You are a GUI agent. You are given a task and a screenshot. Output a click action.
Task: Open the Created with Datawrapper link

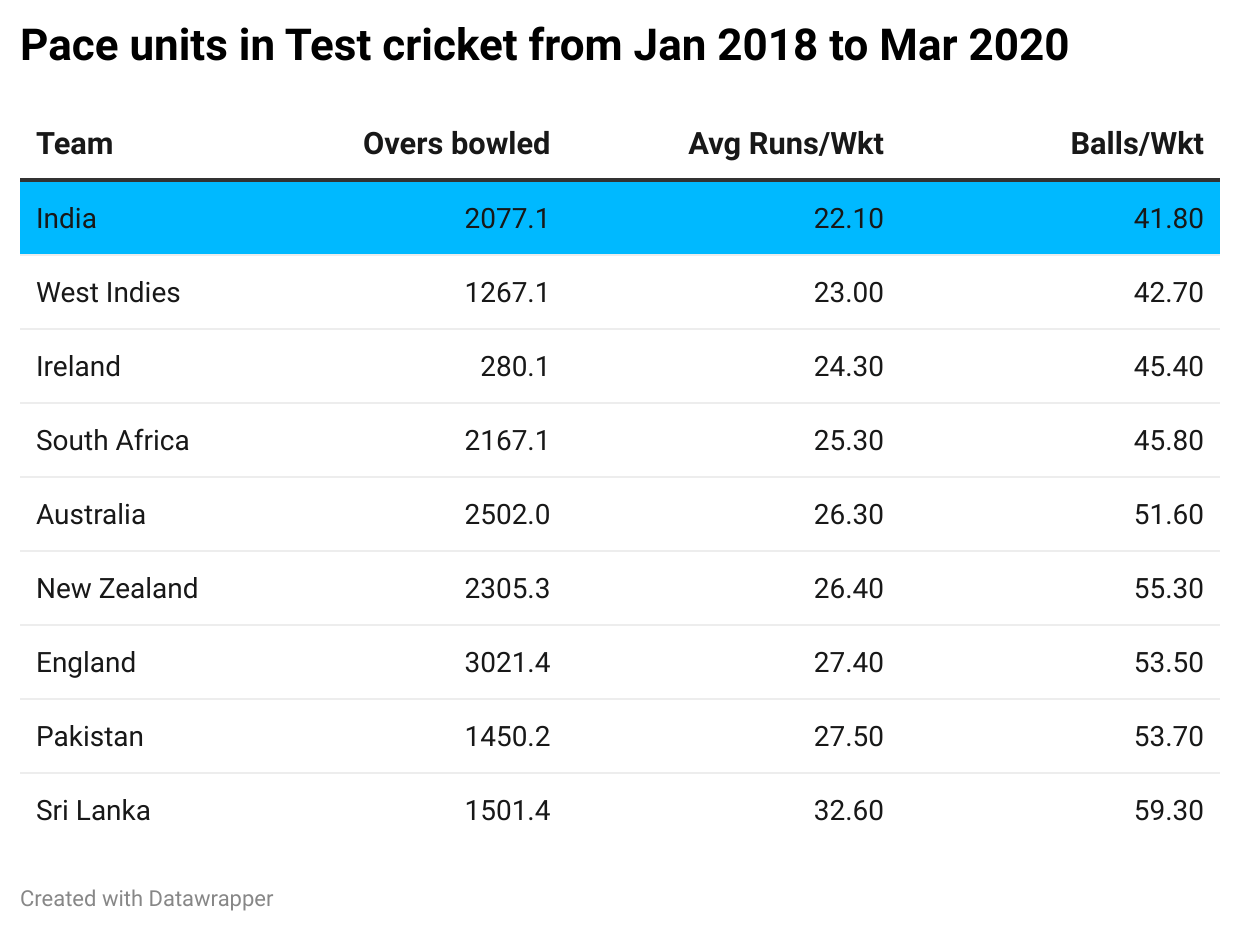[147, 899]
